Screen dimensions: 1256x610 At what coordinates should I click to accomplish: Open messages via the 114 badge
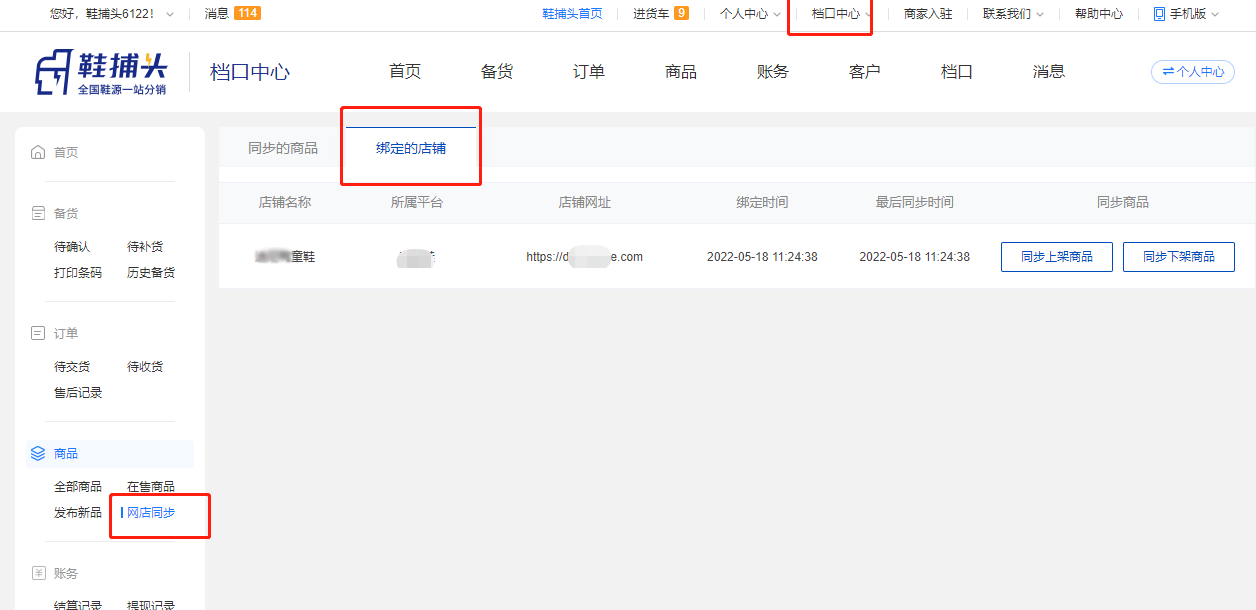pos(246,14)
